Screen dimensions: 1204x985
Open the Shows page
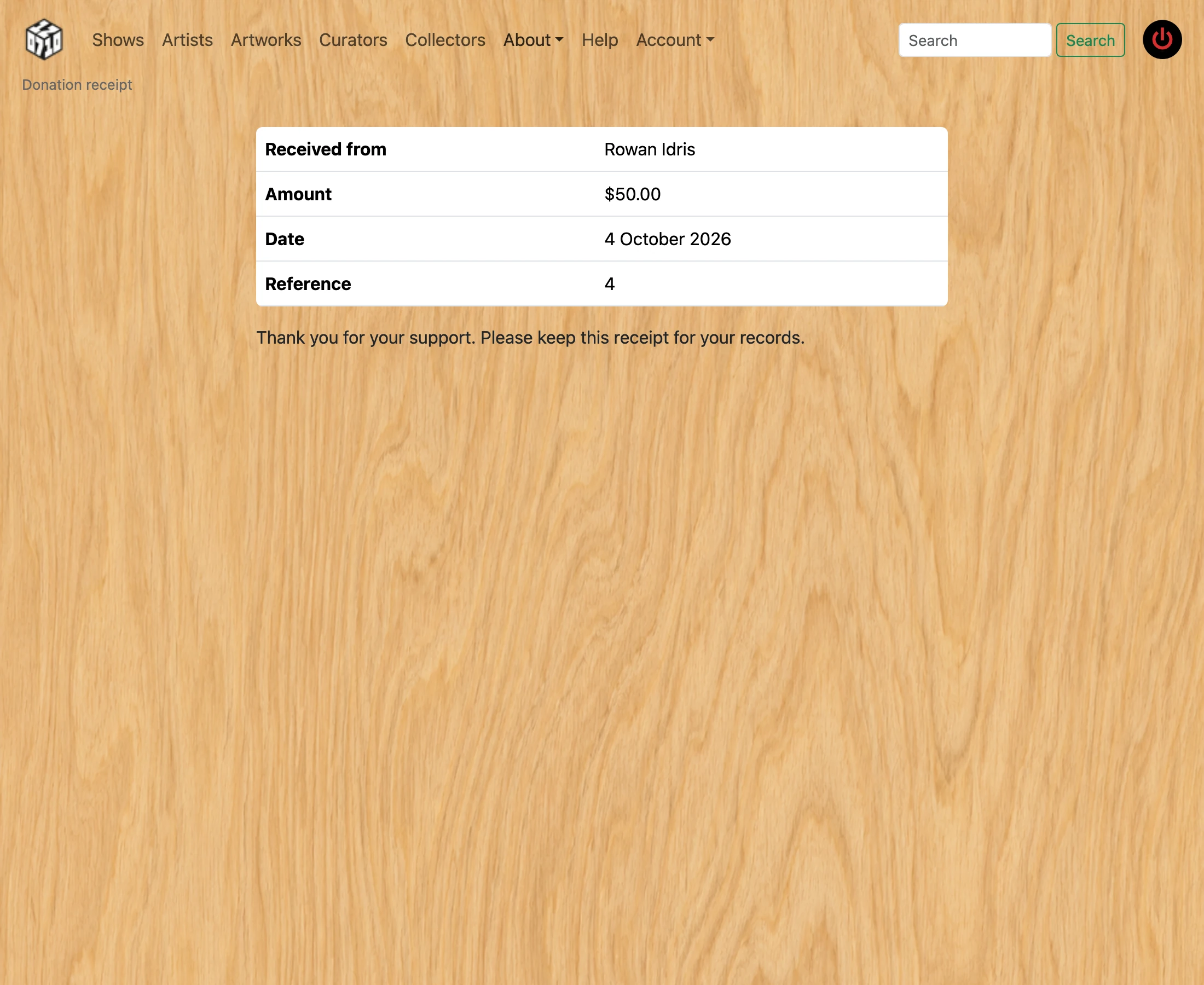118,40
